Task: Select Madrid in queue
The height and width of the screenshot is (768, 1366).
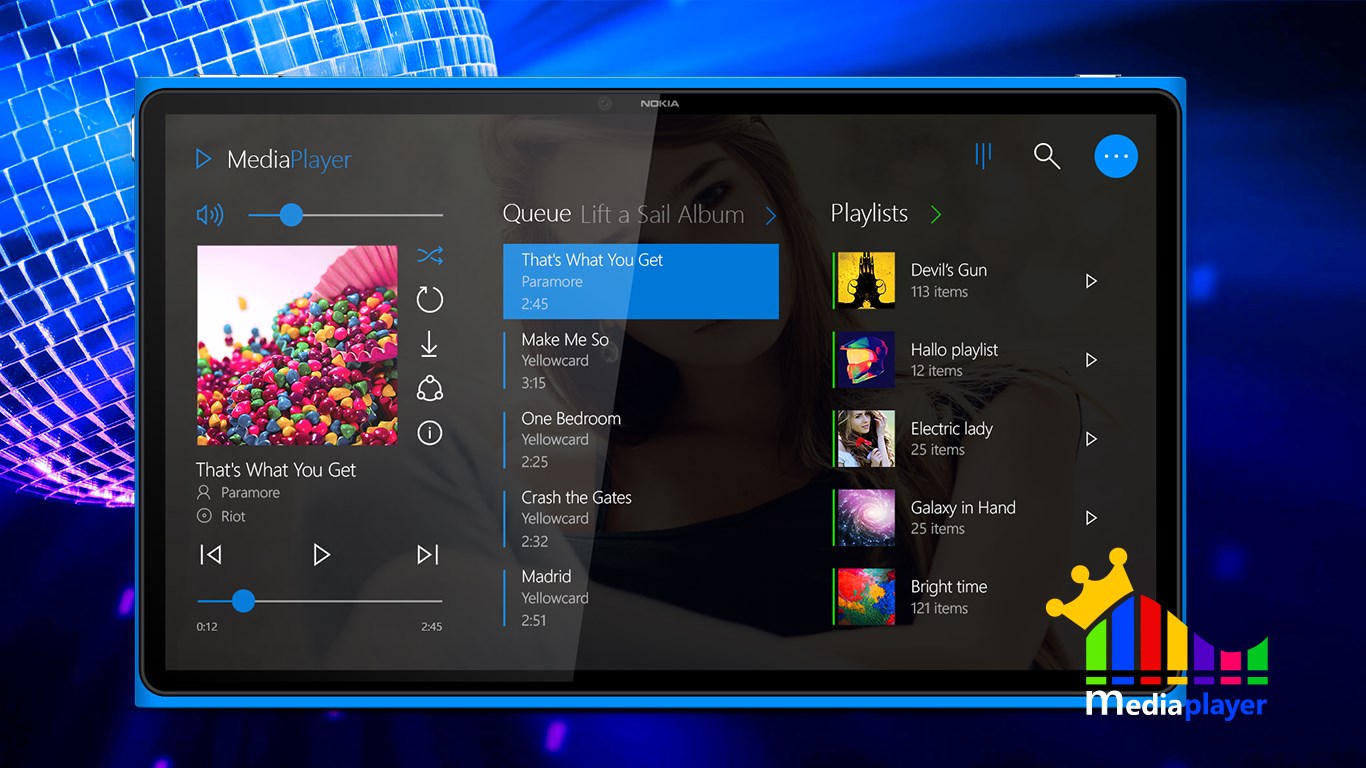Action: click(x=641, y=597)
